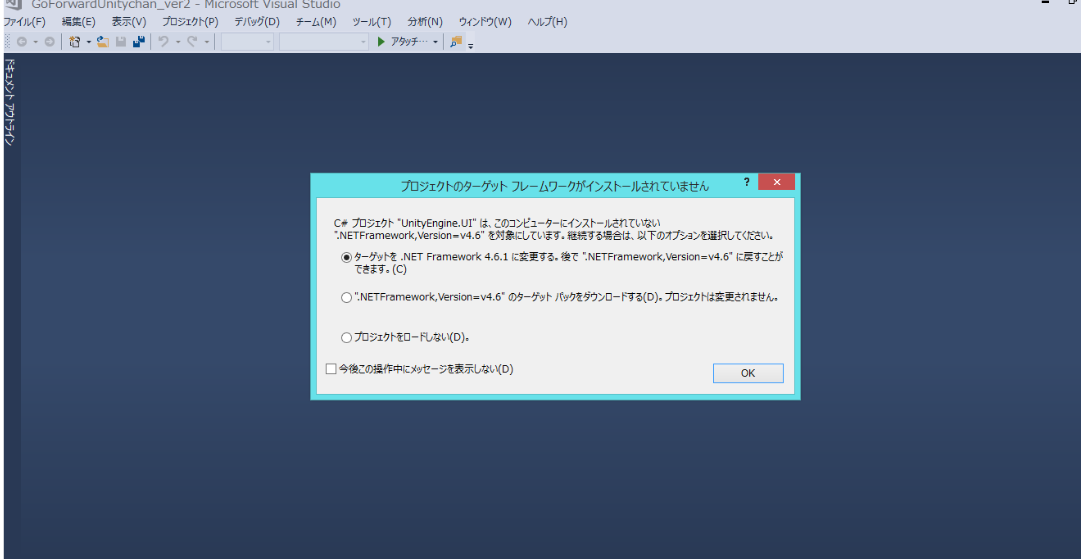The image size is (1081, 559).
Task: Expand the アタッチ dropdown arrow
Action: [x=436, y=42]
